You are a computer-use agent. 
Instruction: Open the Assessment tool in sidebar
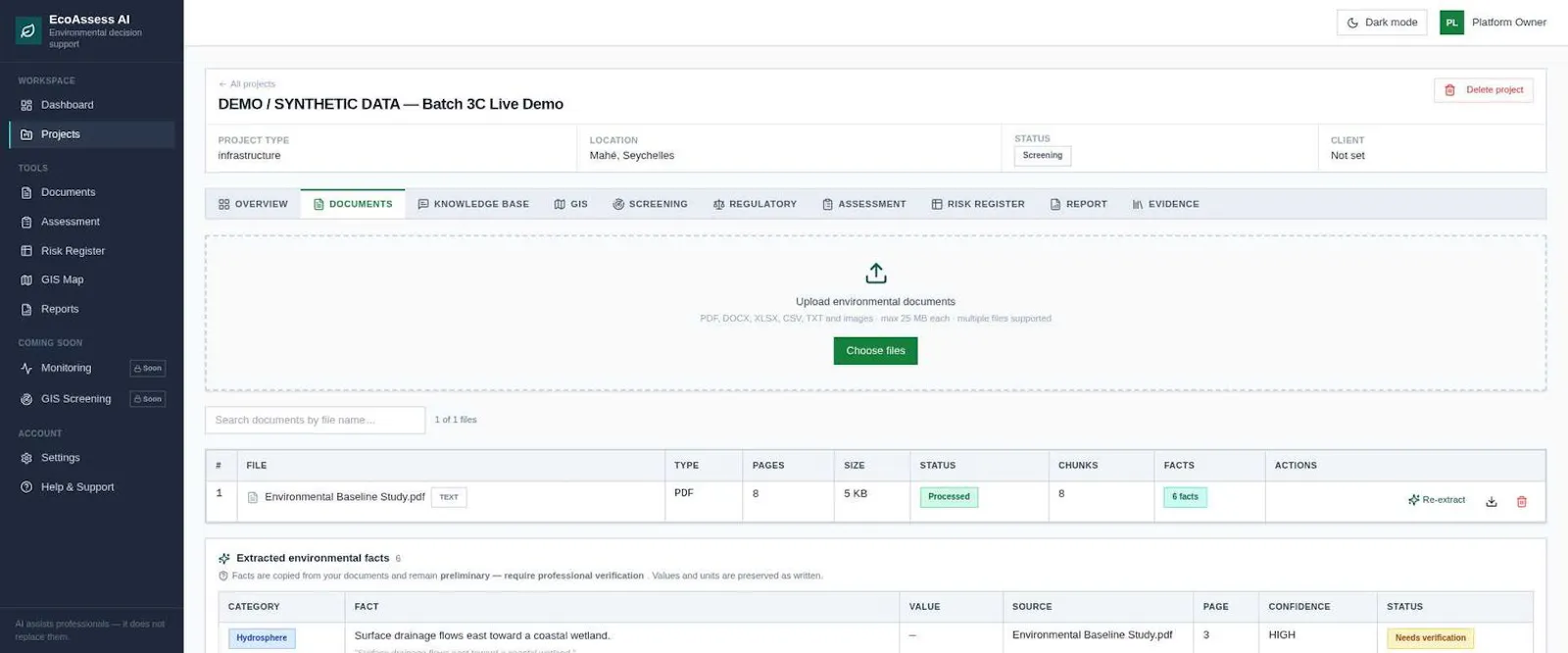91,222
